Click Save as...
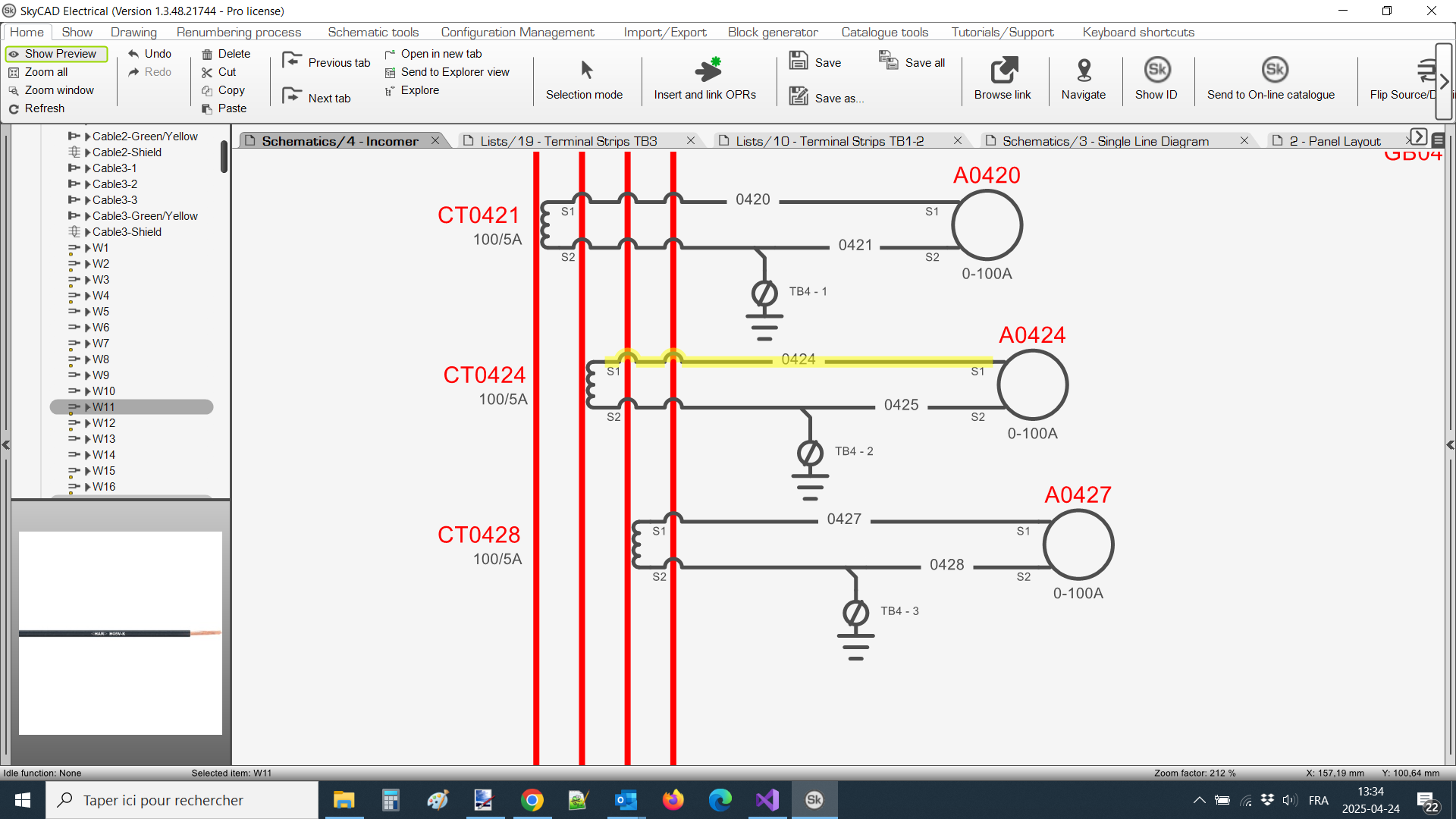The height and width of the screenshot is (819, 1456). coord(827,97)
